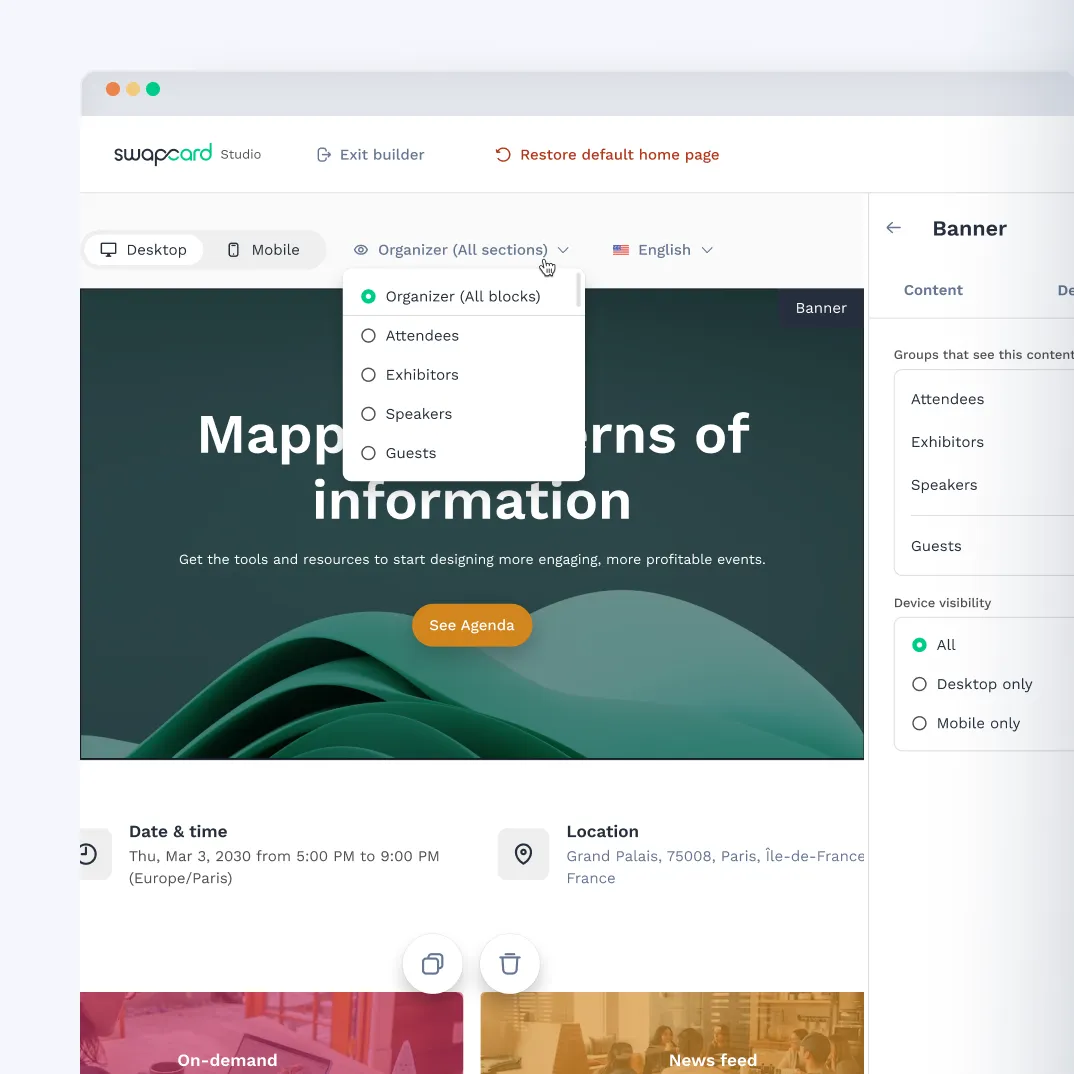Select Speakers in the groups list
This screenshot has height=1074, width=1074.
click(944, 485)
